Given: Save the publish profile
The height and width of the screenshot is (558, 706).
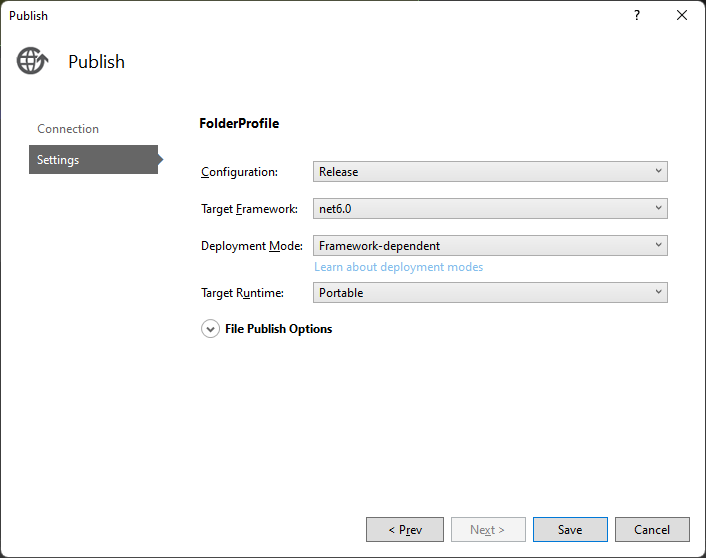Looking at the screenshot, I should coord(570,530).
